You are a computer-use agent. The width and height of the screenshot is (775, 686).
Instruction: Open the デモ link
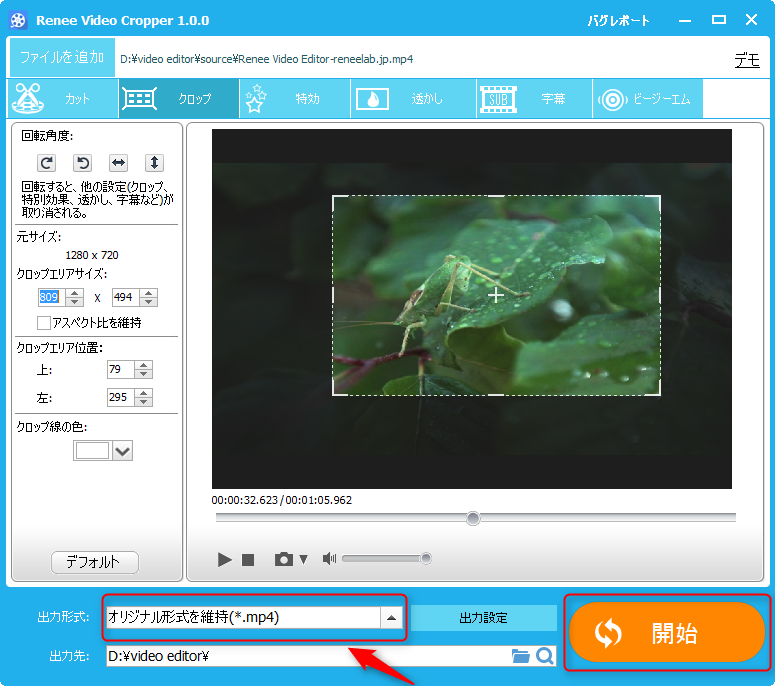point(747,60)
